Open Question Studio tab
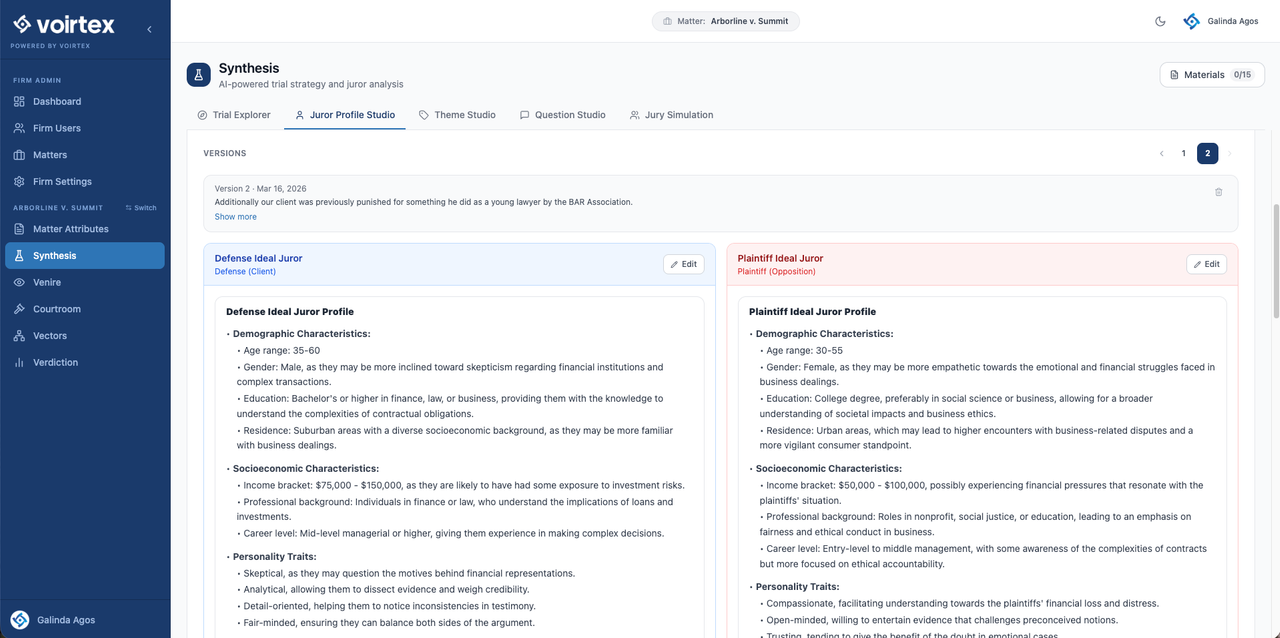 (x=562, y=115)
